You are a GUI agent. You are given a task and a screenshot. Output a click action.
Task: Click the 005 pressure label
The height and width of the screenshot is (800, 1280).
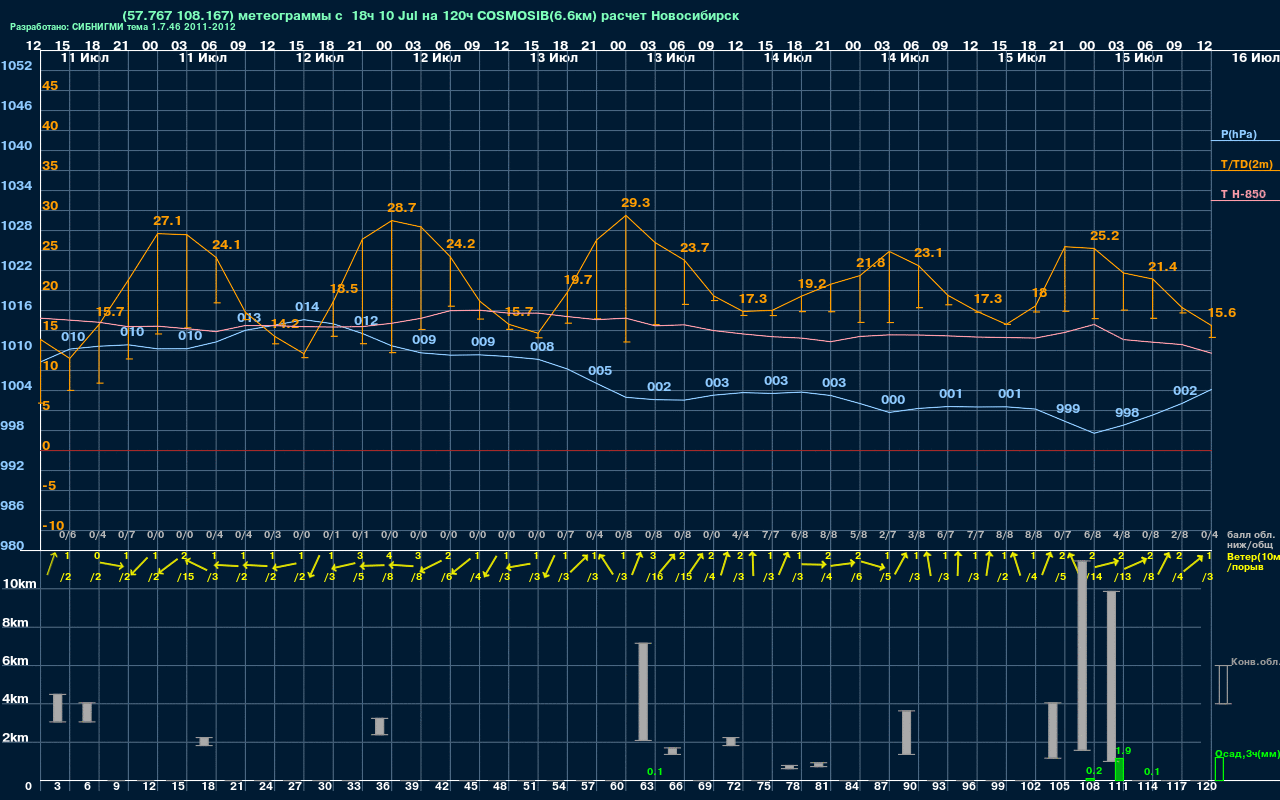click(x=600, y=371)
